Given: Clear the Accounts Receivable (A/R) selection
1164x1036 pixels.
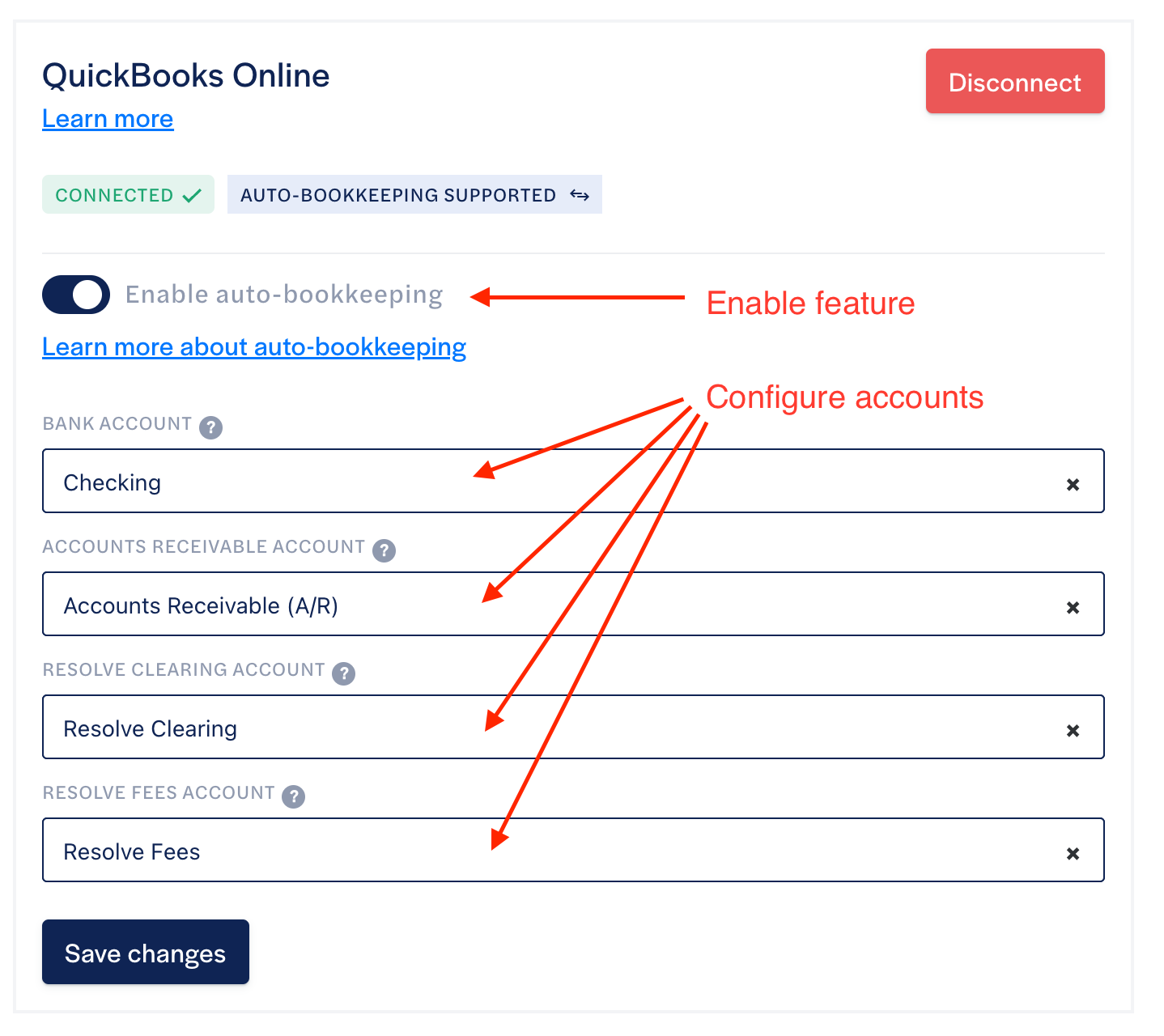Looking at the screenshot, I should [1073, 608].
